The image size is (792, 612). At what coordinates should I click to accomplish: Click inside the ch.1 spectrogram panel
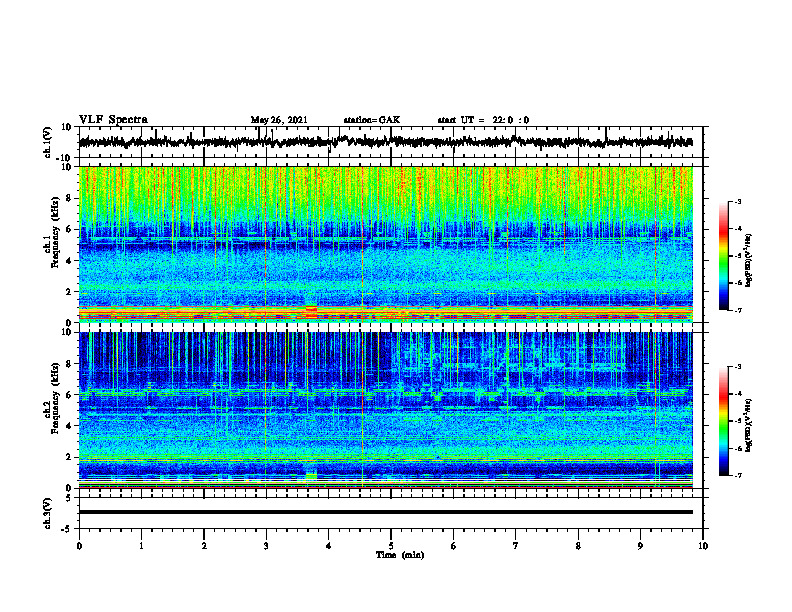(386, 244)
